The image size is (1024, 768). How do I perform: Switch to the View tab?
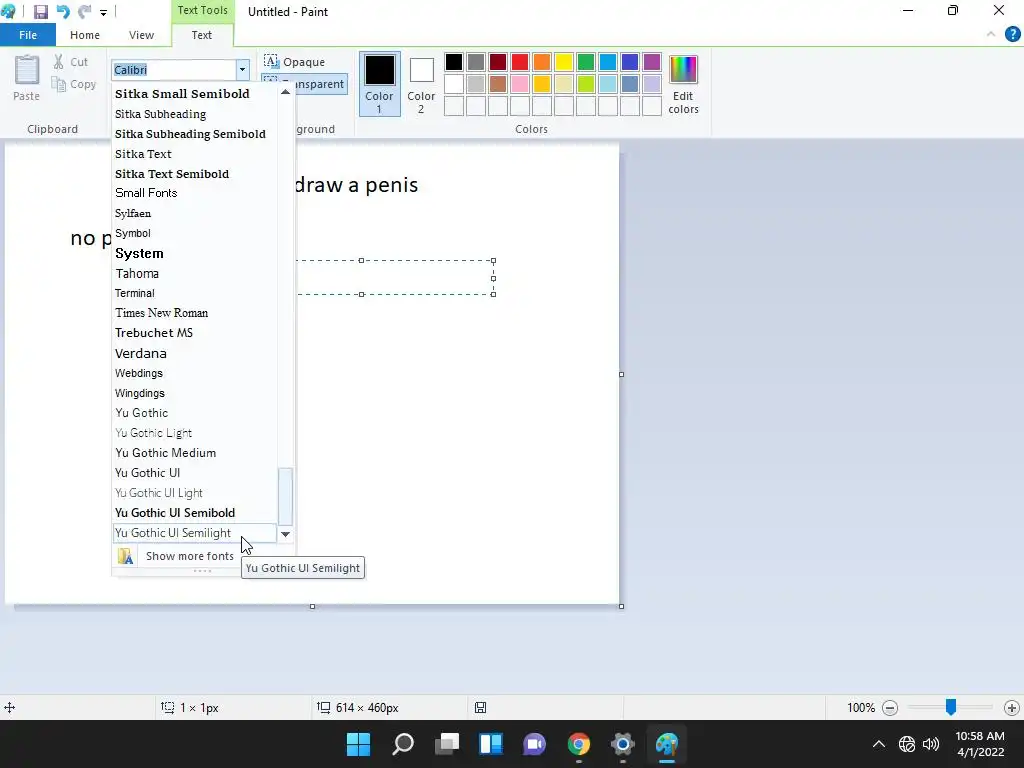point(141,35)
